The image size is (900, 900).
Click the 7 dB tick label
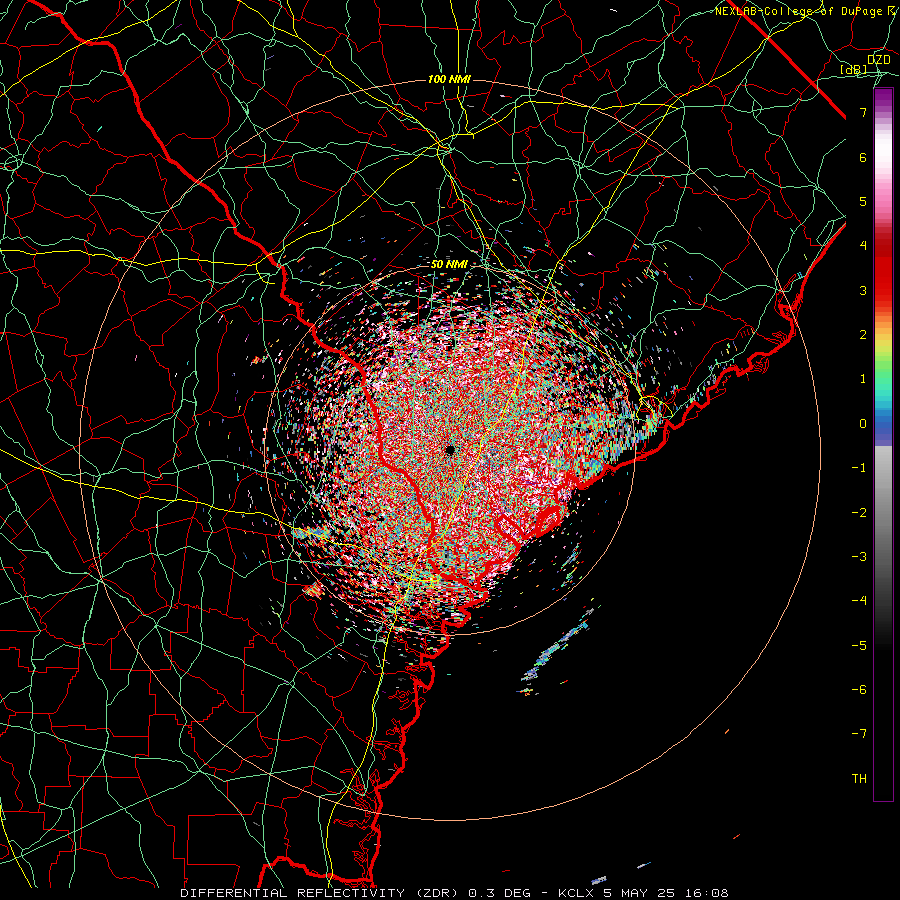point(863,112)
